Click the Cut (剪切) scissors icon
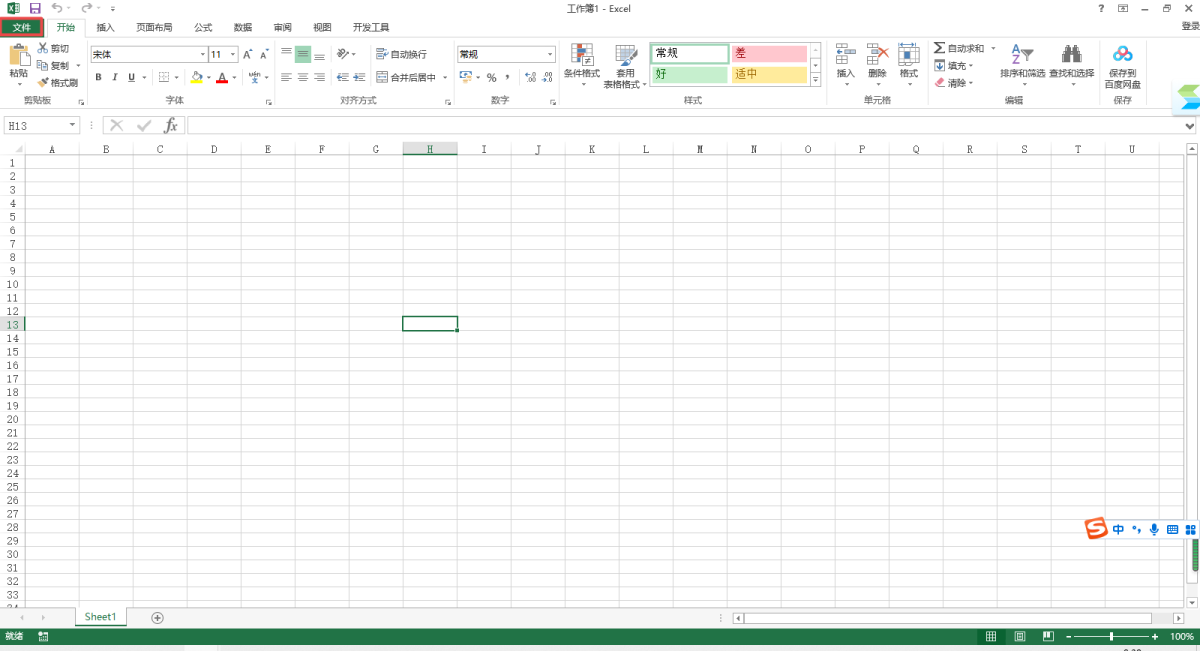 [43, 48]
